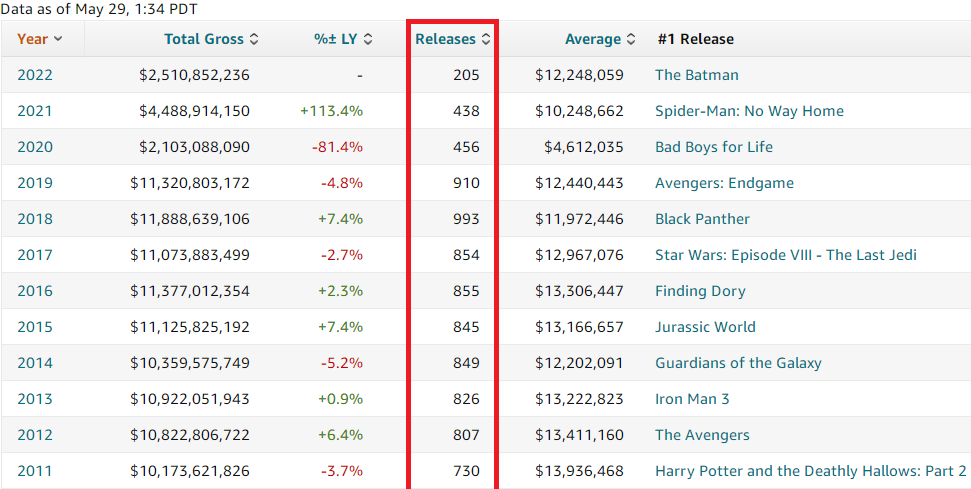Screen dimensions: 971x489
Task: Open the 2011 year link
Action: pyautogui.click(x=35, y=471)
